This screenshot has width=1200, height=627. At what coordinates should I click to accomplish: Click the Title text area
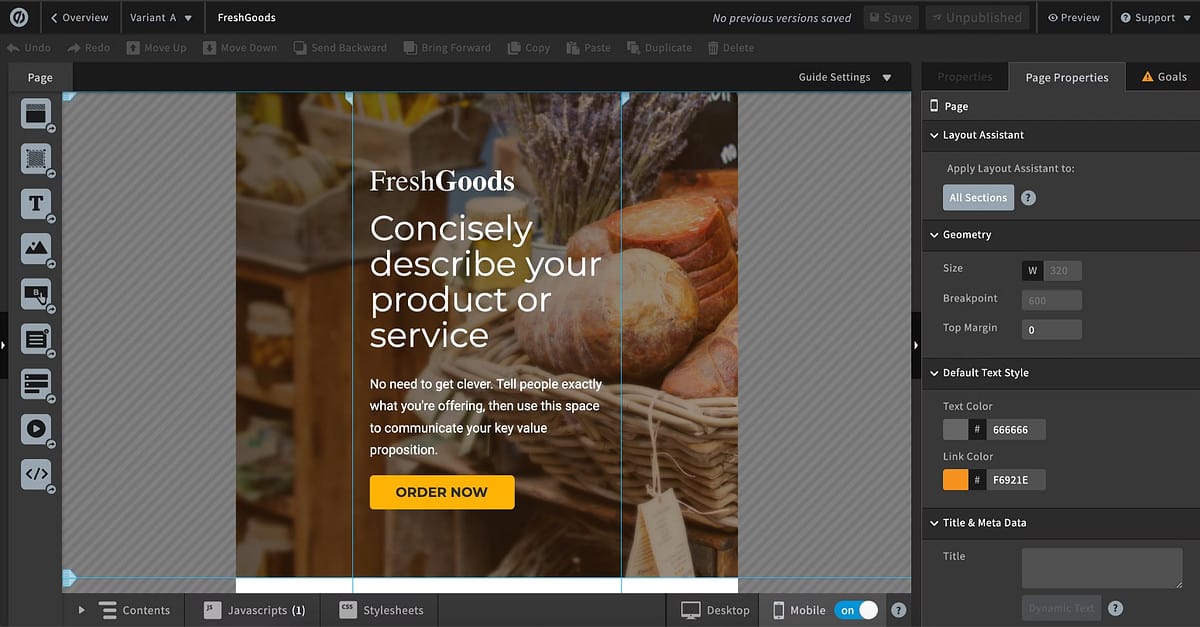[x=1102, y=568]
